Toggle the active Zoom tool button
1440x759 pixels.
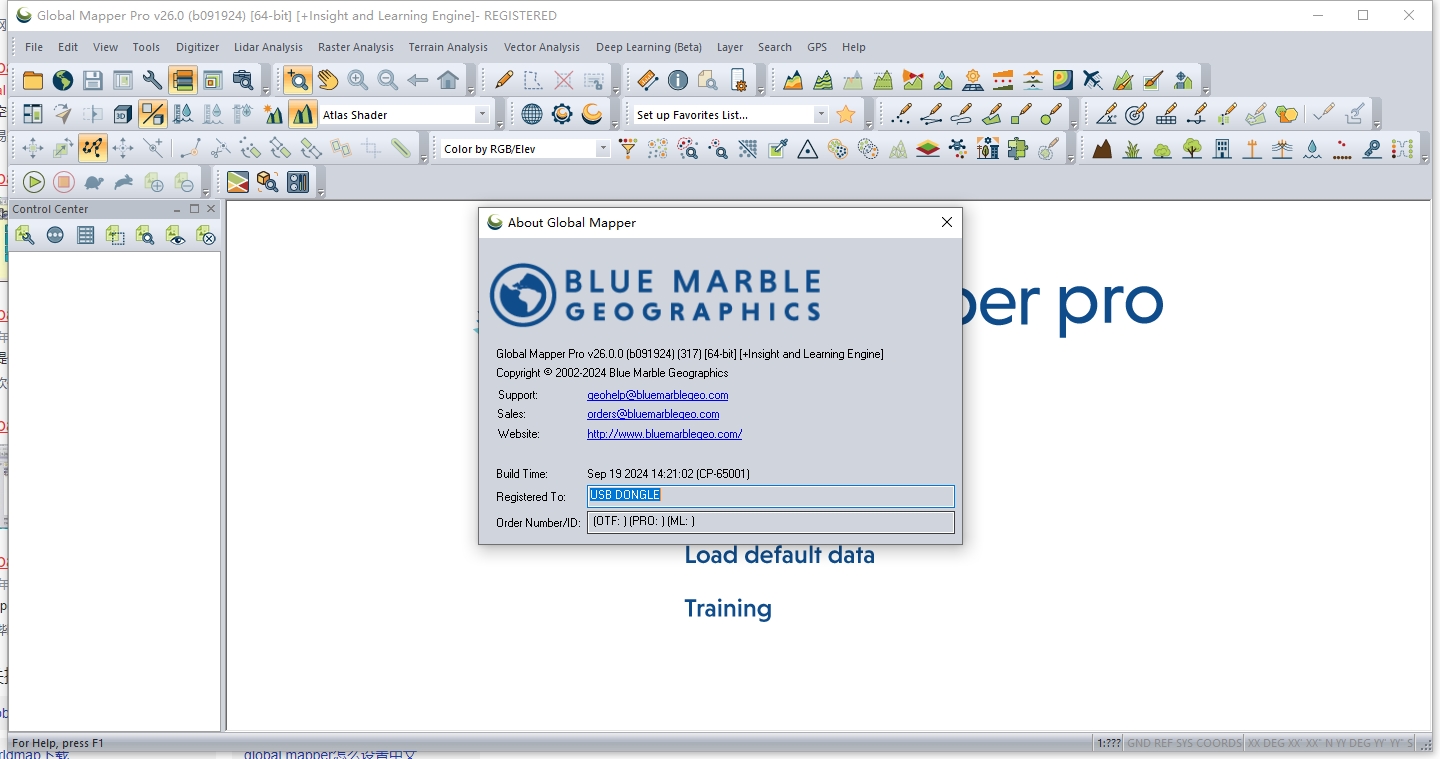(298, 81)
